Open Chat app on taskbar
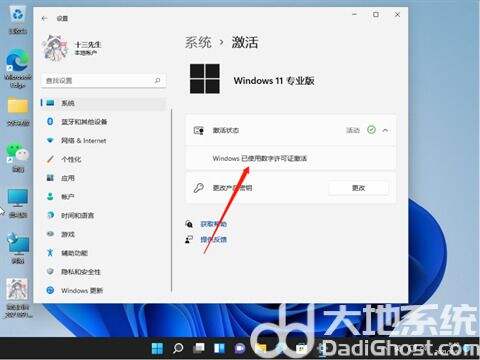Image resolution: width=480 pixels, height=360 pixels. 240,349
